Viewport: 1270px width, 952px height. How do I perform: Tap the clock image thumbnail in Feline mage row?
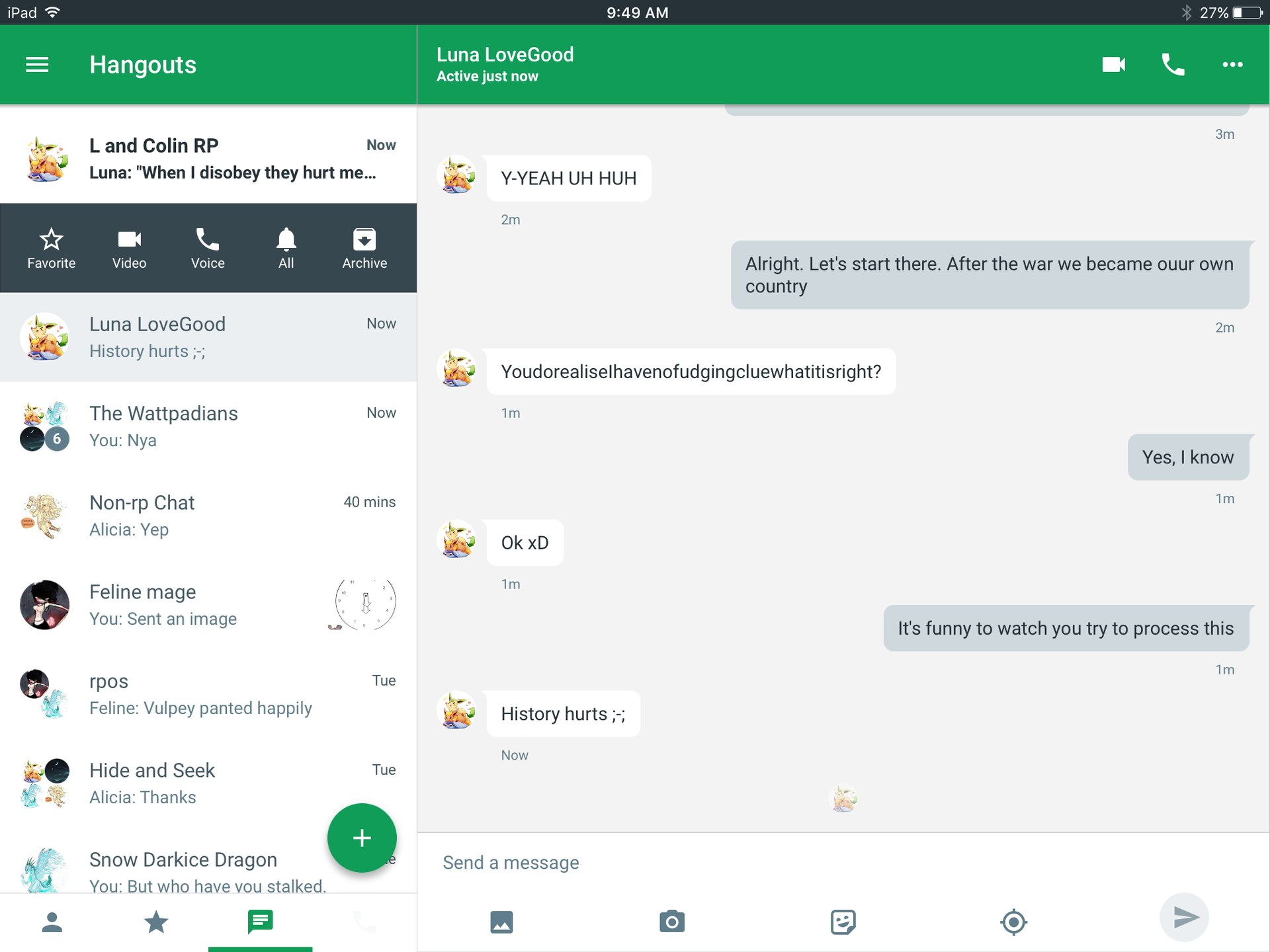(362, 604)
